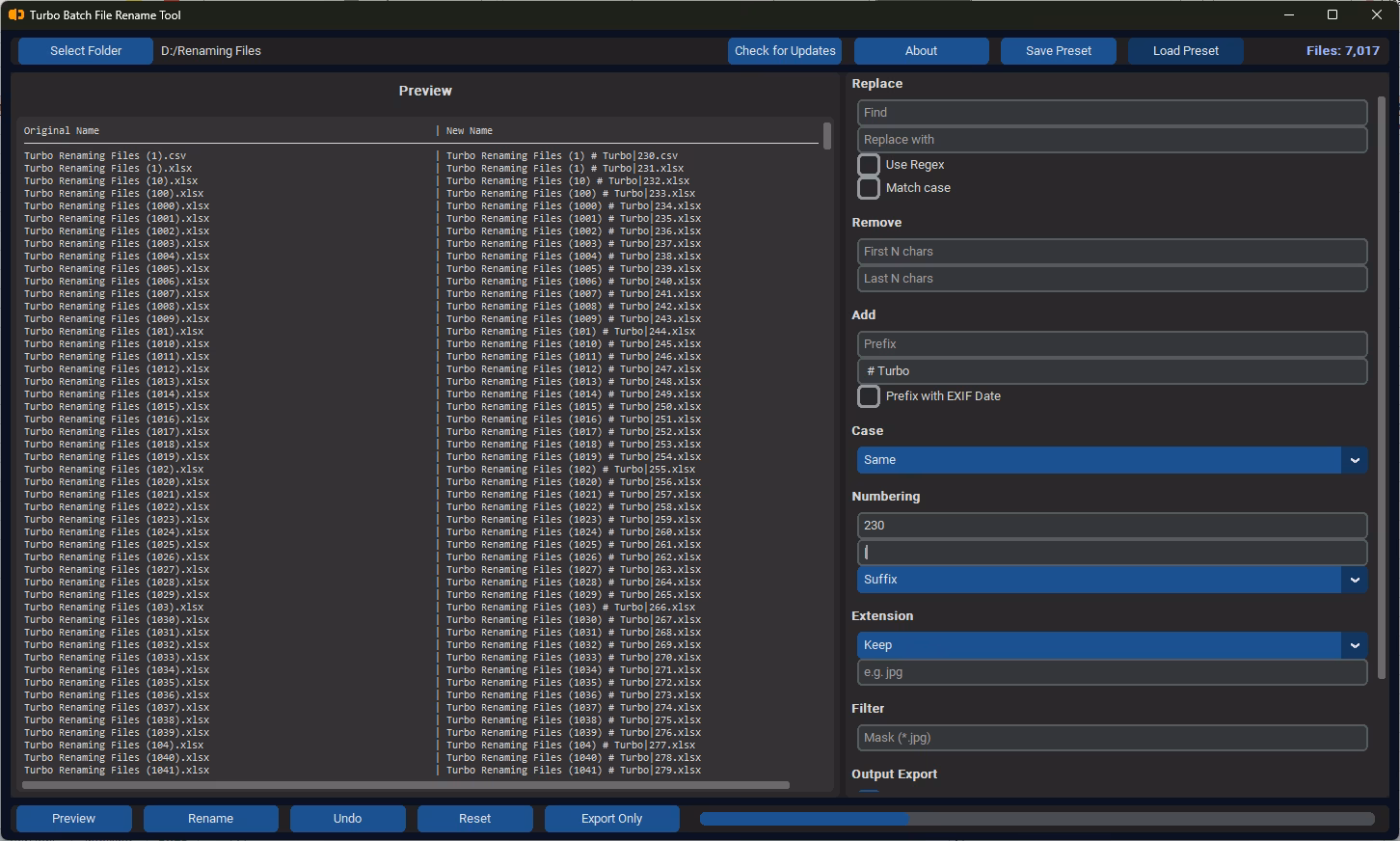The image size is (1400, 841).
Task: Click the Filter Mask (*.jpg) field
Action: pos(1112,738)
